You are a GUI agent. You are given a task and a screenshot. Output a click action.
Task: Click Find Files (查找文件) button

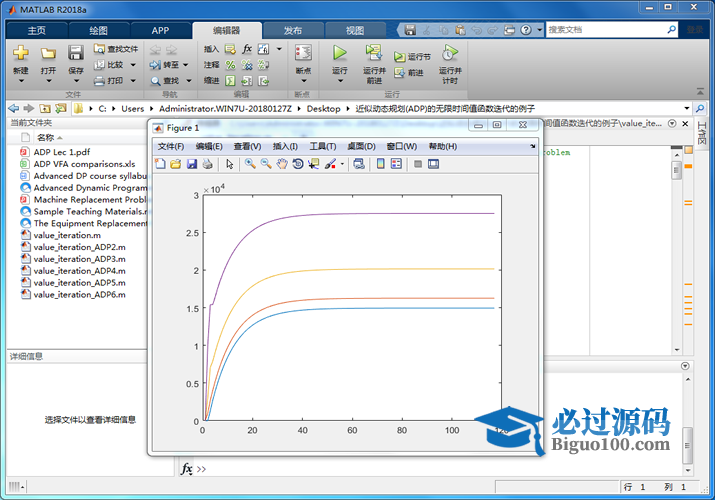point(116,49)
